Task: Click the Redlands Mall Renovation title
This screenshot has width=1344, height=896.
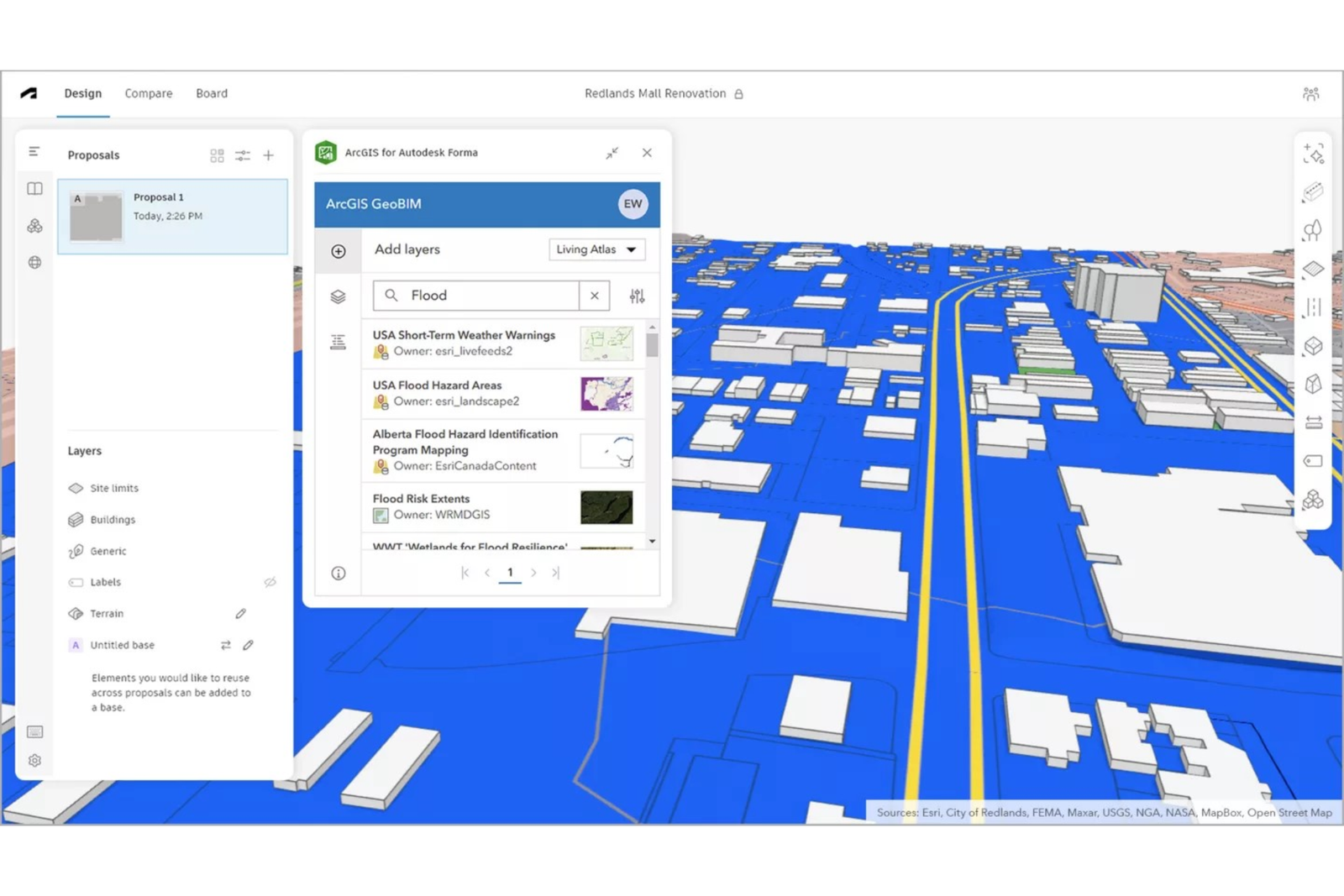Action: (x=655, y=93)
